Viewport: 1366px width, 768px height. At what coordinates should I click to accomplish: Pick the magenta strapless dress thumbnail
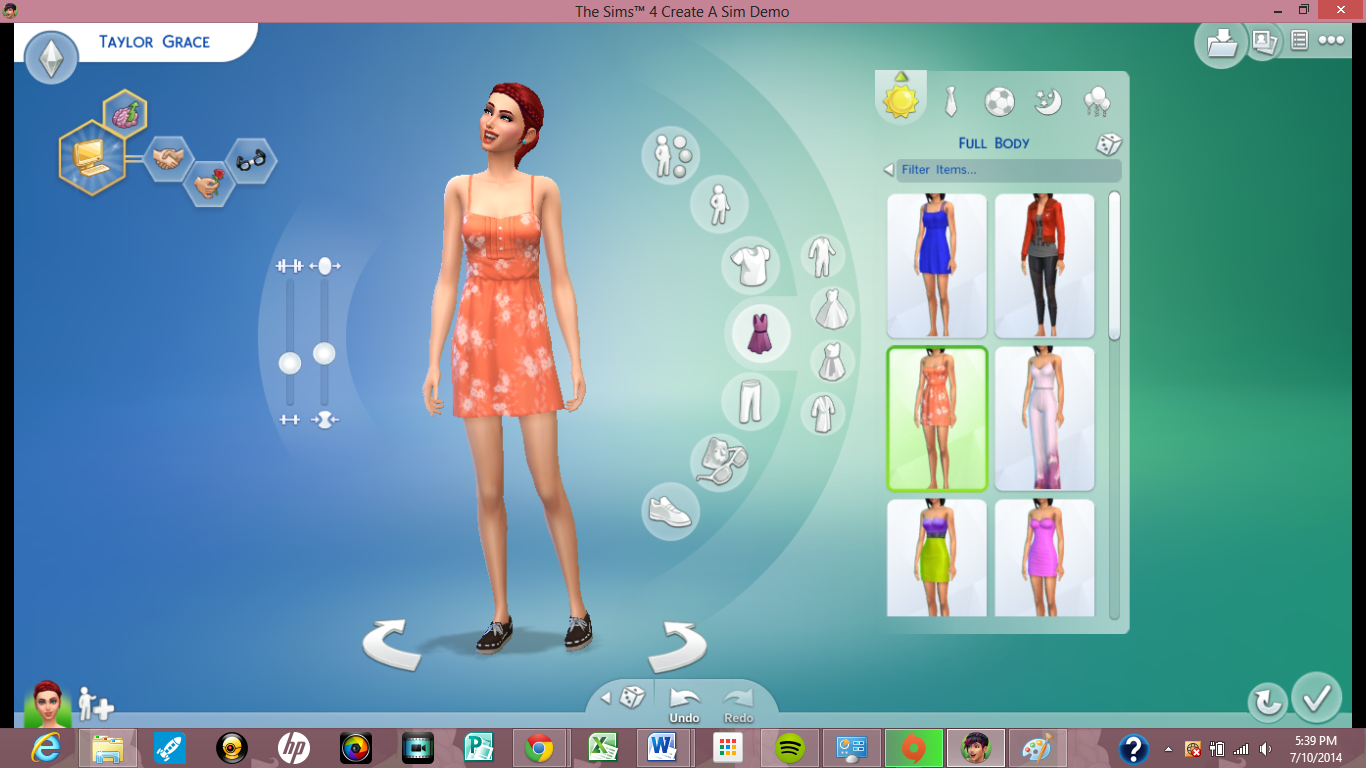point(1045,558)
